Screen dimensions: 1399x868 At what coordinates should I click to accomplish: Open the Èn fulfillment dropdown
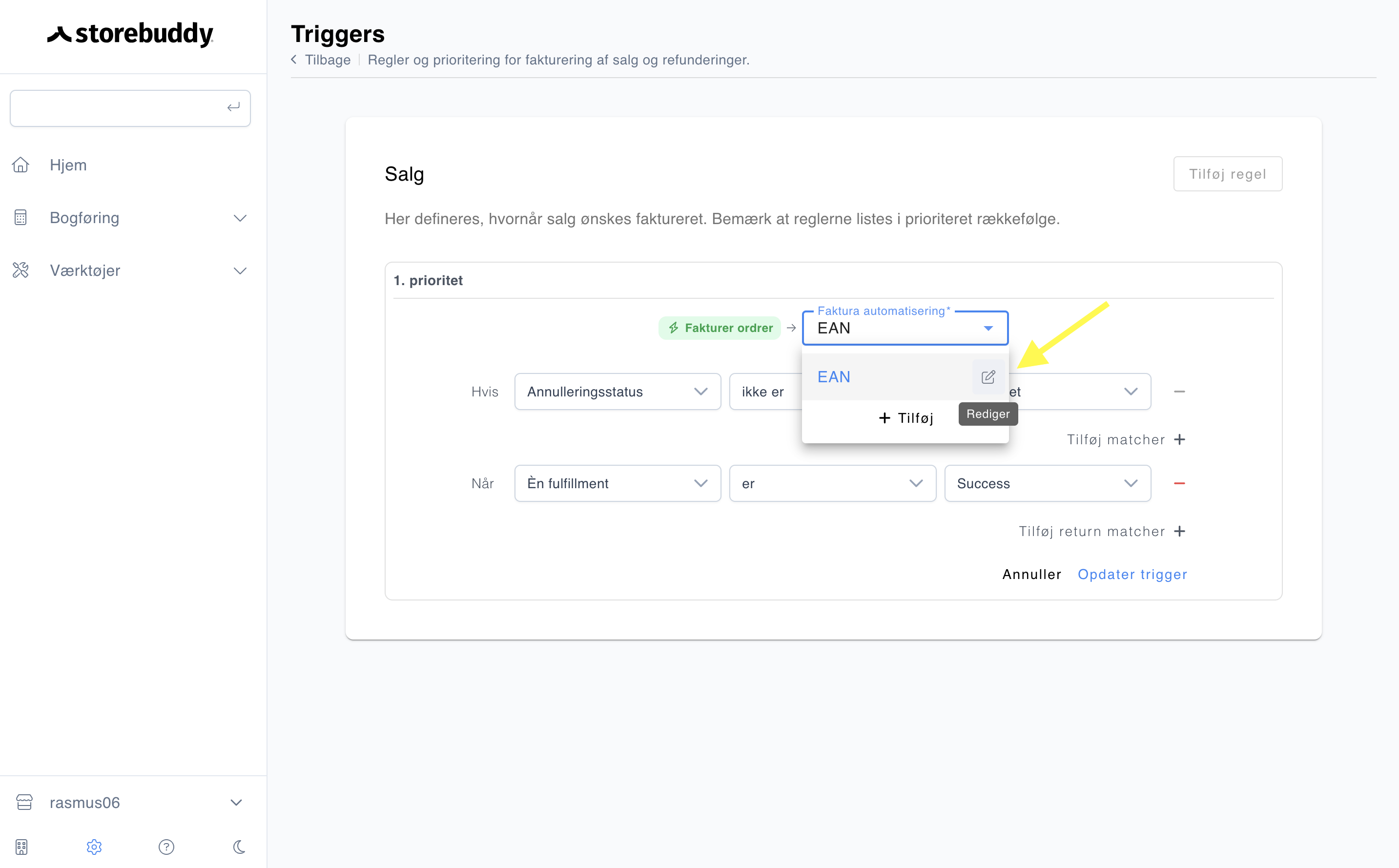click(x=617, y=483)
